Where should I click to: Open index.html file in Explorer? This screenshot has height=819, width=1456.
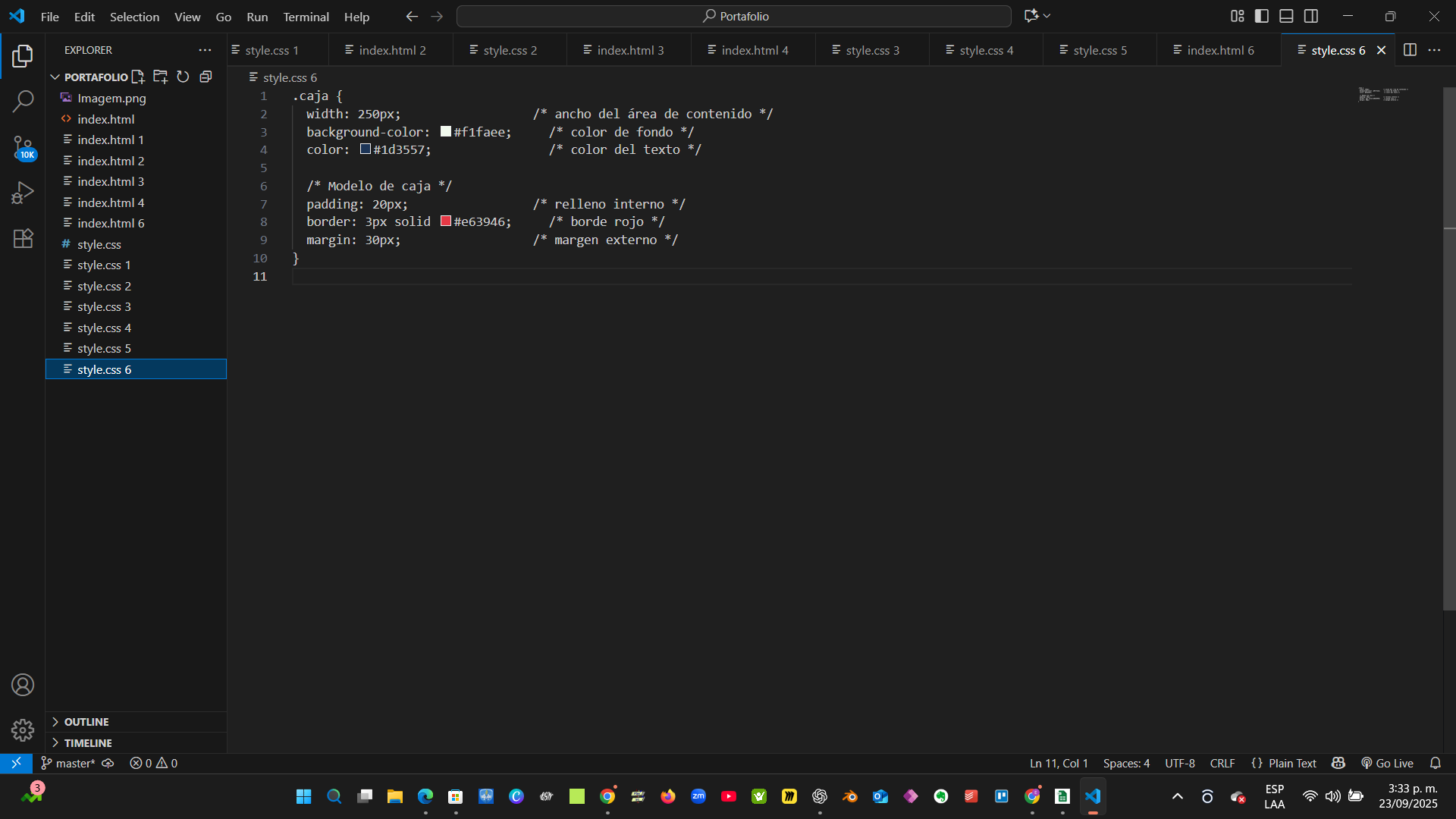tap(136, 119)
